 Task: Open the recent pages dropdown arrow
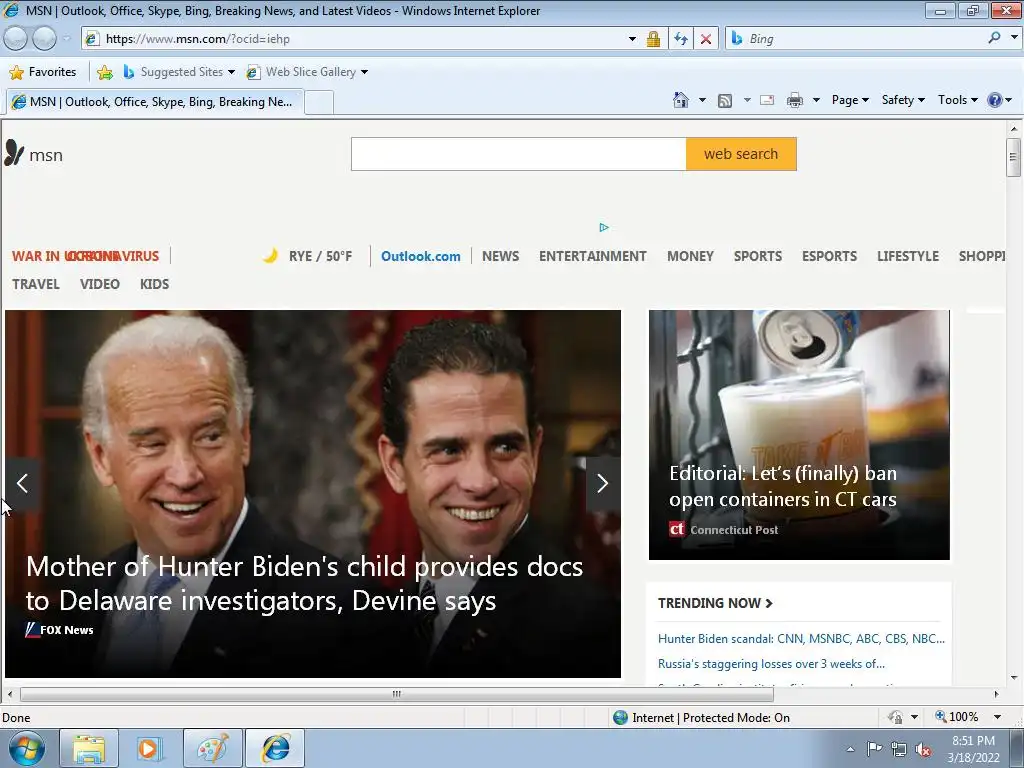pos(66,39)
